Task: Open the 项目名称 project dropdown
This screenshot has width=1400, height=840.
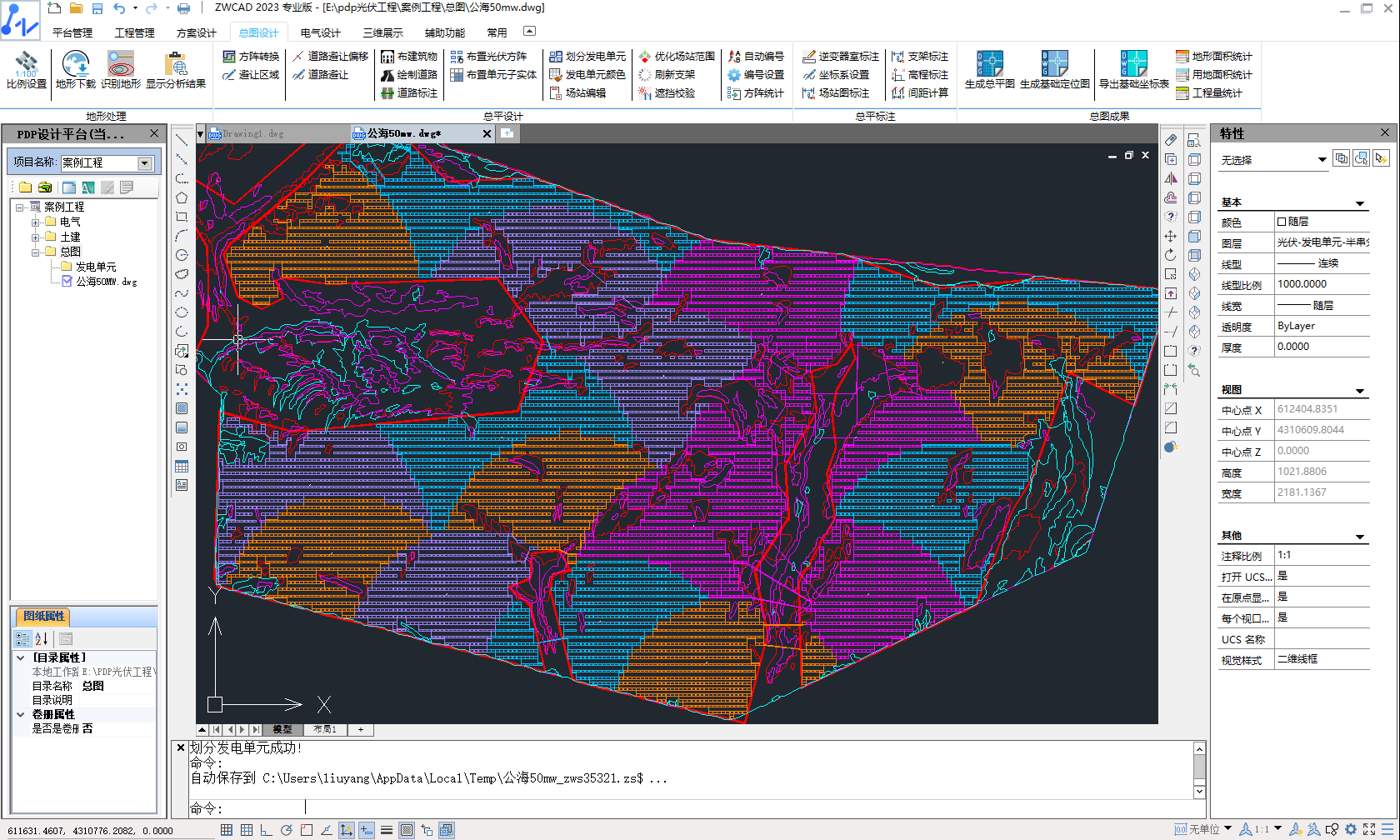Action: 145,163
